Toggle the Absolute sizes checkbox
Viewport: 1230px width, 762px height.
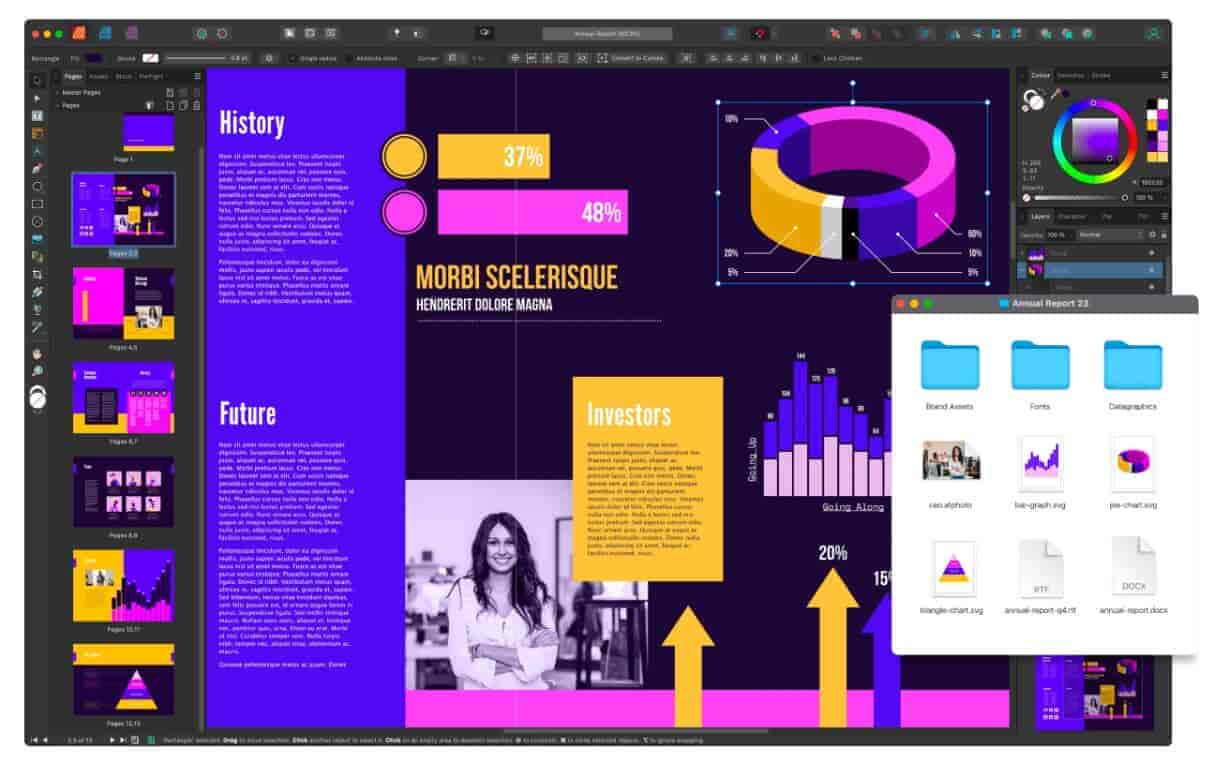(x=349, y=58)
